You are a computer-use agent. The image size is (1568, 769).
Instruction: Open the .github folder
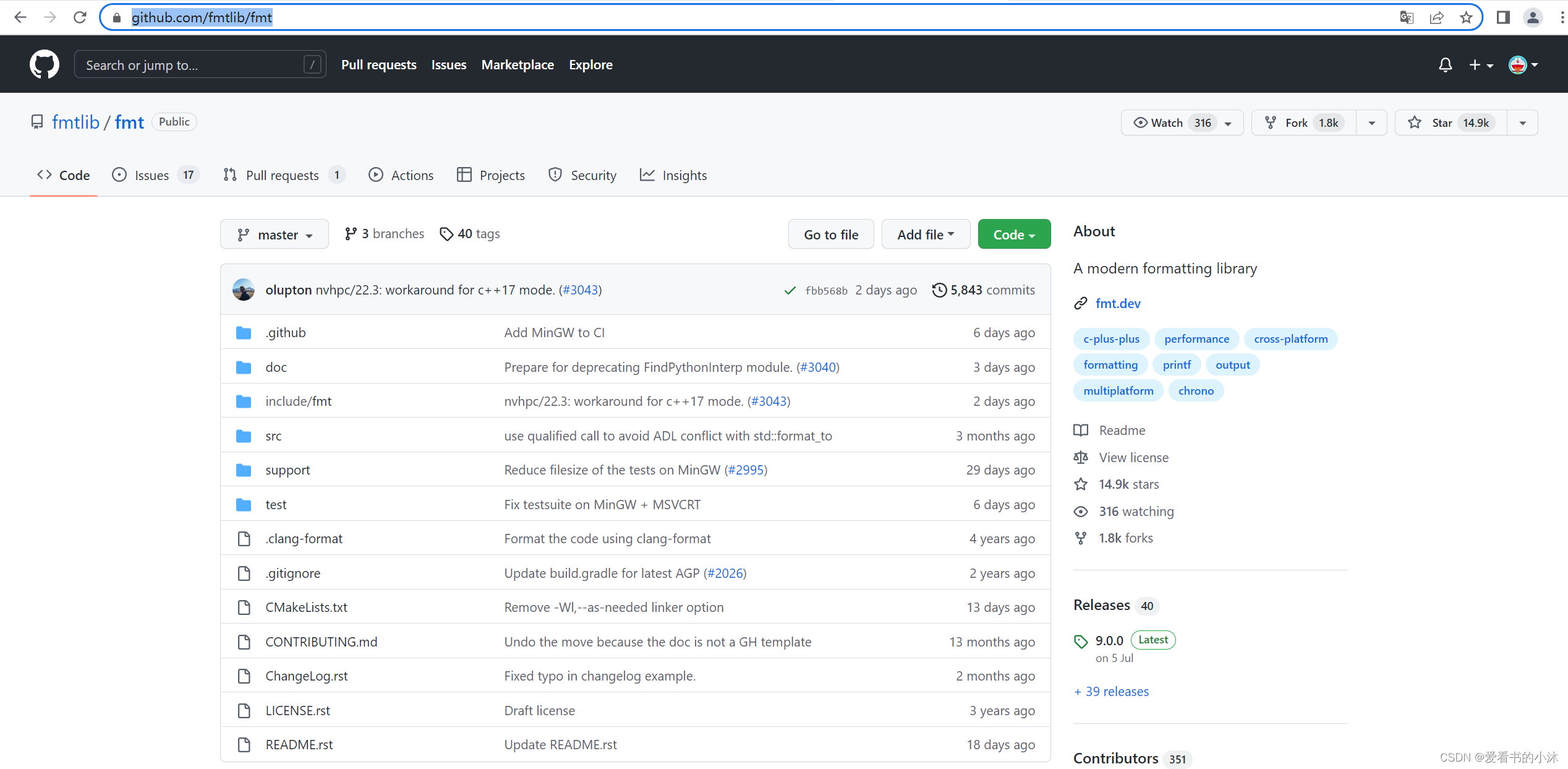(x=286, y=332)
